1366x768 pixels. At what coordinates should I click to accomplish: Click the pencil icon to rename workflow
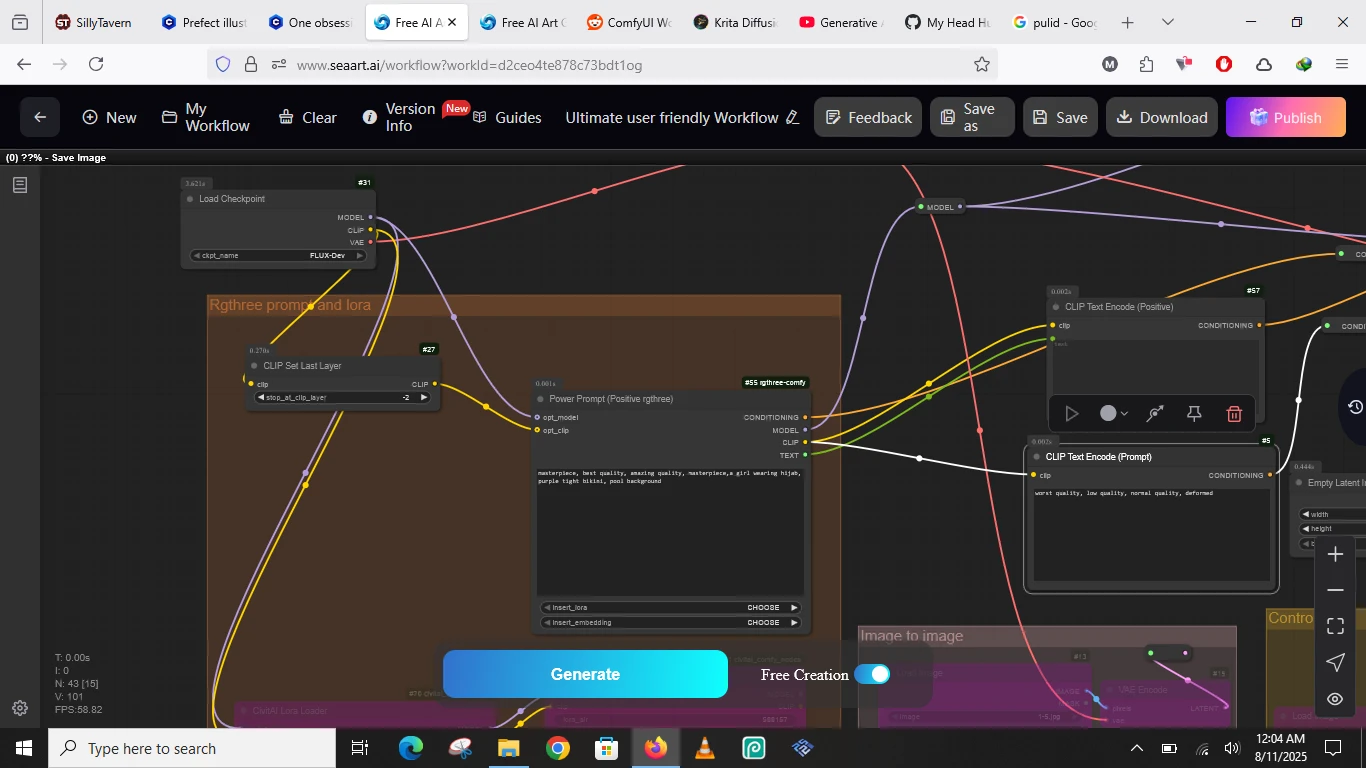click(793, 118)
